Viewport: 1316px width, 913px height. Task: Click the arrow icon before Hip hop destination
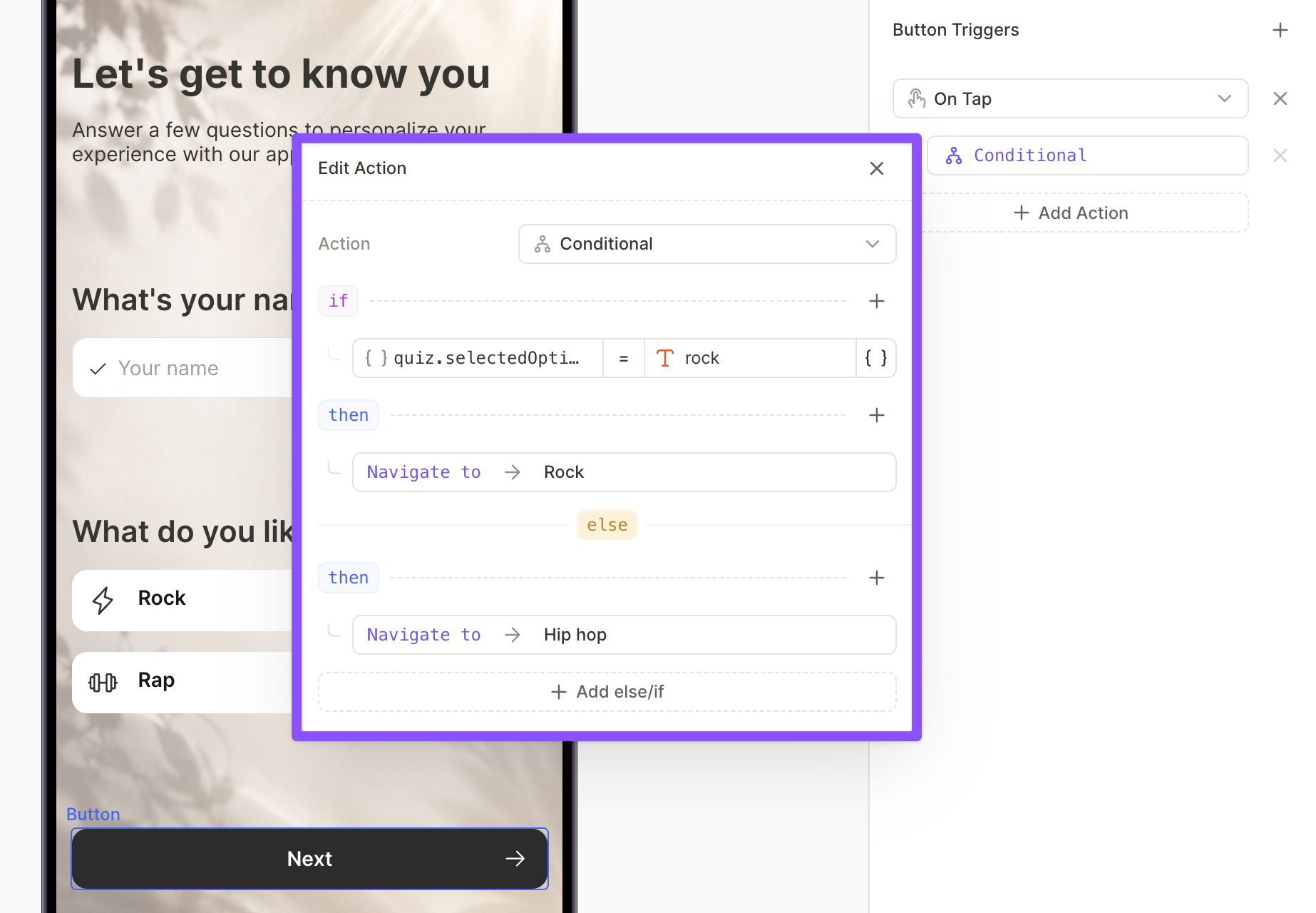click(x=513, y=635)
